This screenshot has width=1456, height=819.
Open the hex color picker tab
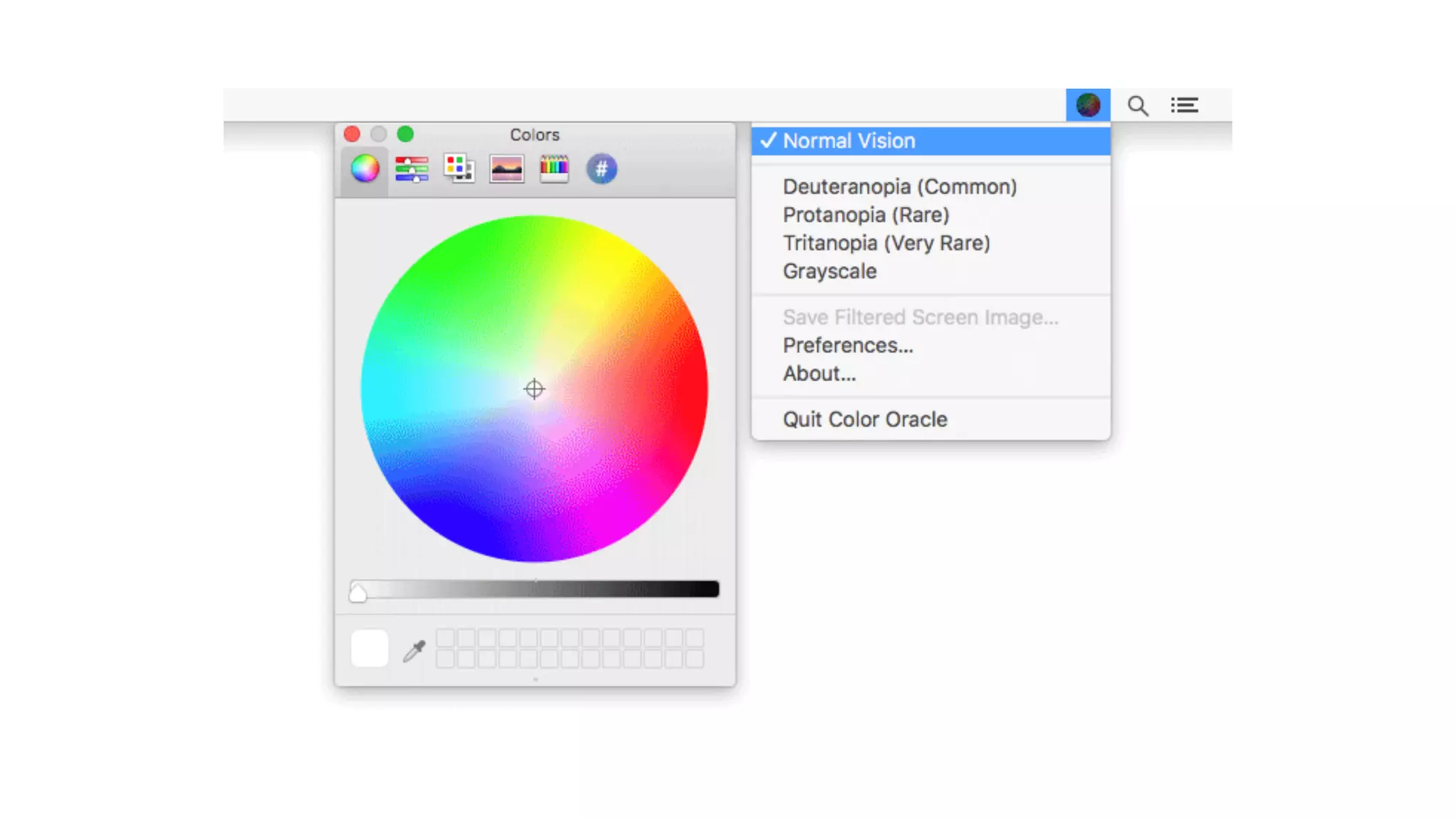tap(601, 169)
